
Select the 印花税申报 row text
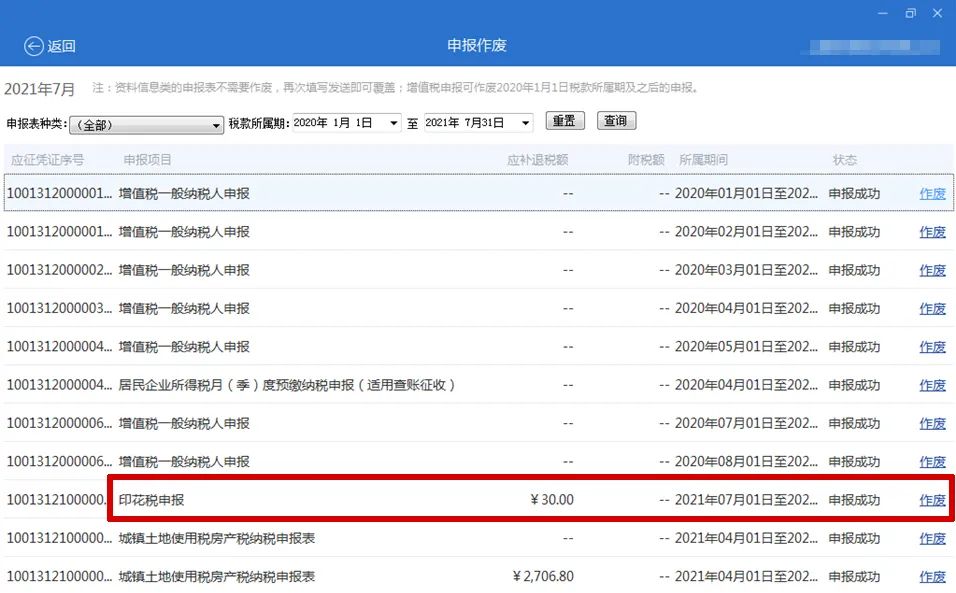(x=151, y=500)
